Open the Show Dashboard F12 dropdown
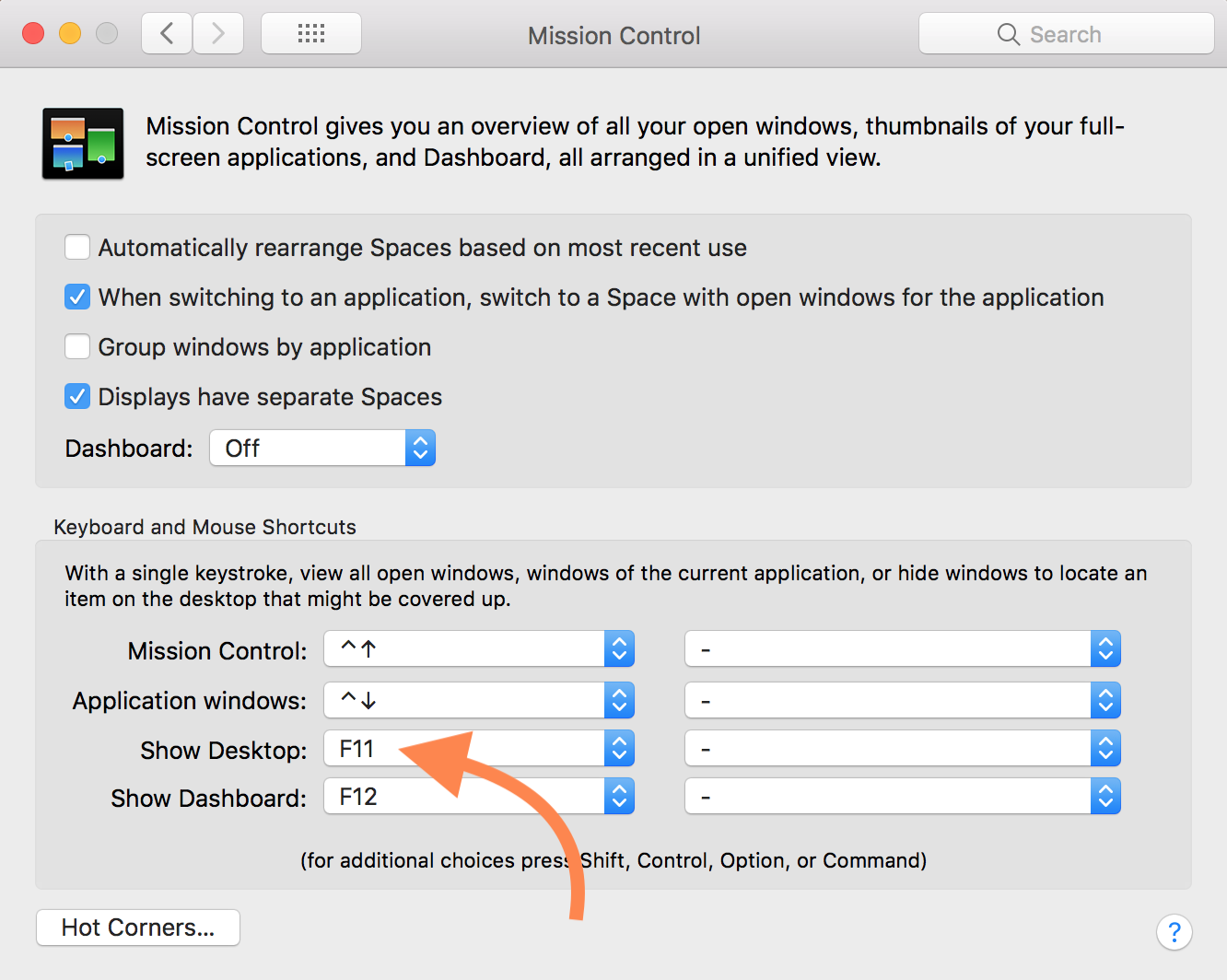Viewport: 1227px width, 980px height. pos(479,797)
